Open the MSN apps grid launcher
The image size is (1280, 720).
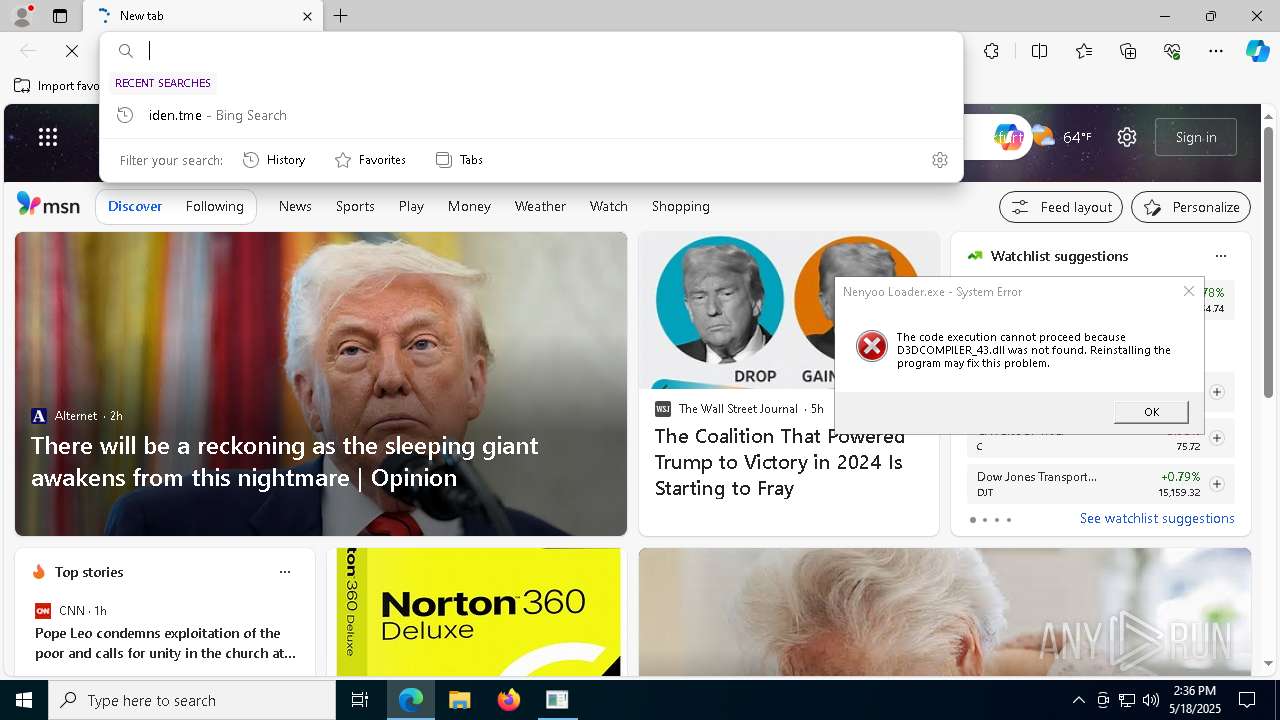[x=48, y=137]
